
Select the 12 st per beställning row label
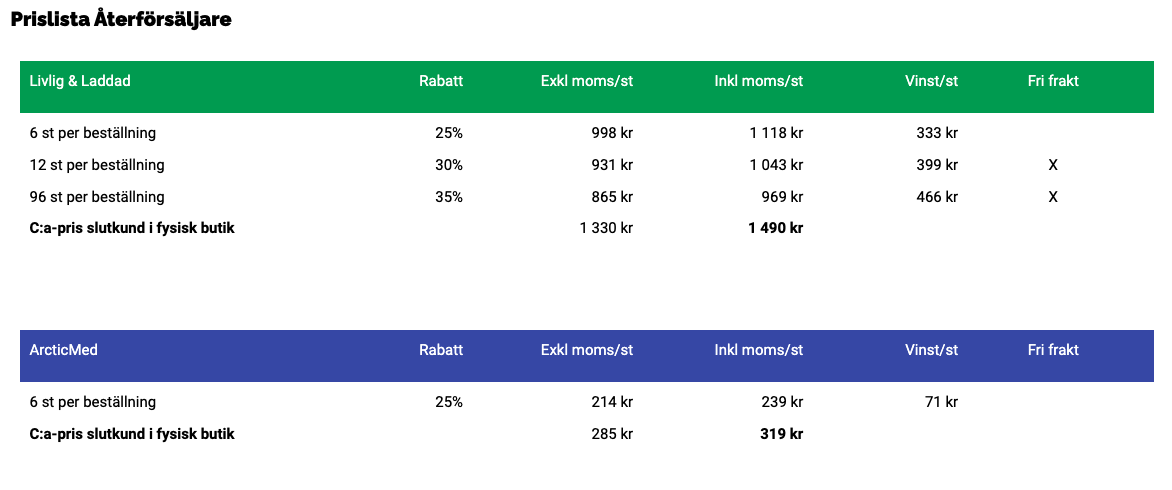(x=97, y=165)
